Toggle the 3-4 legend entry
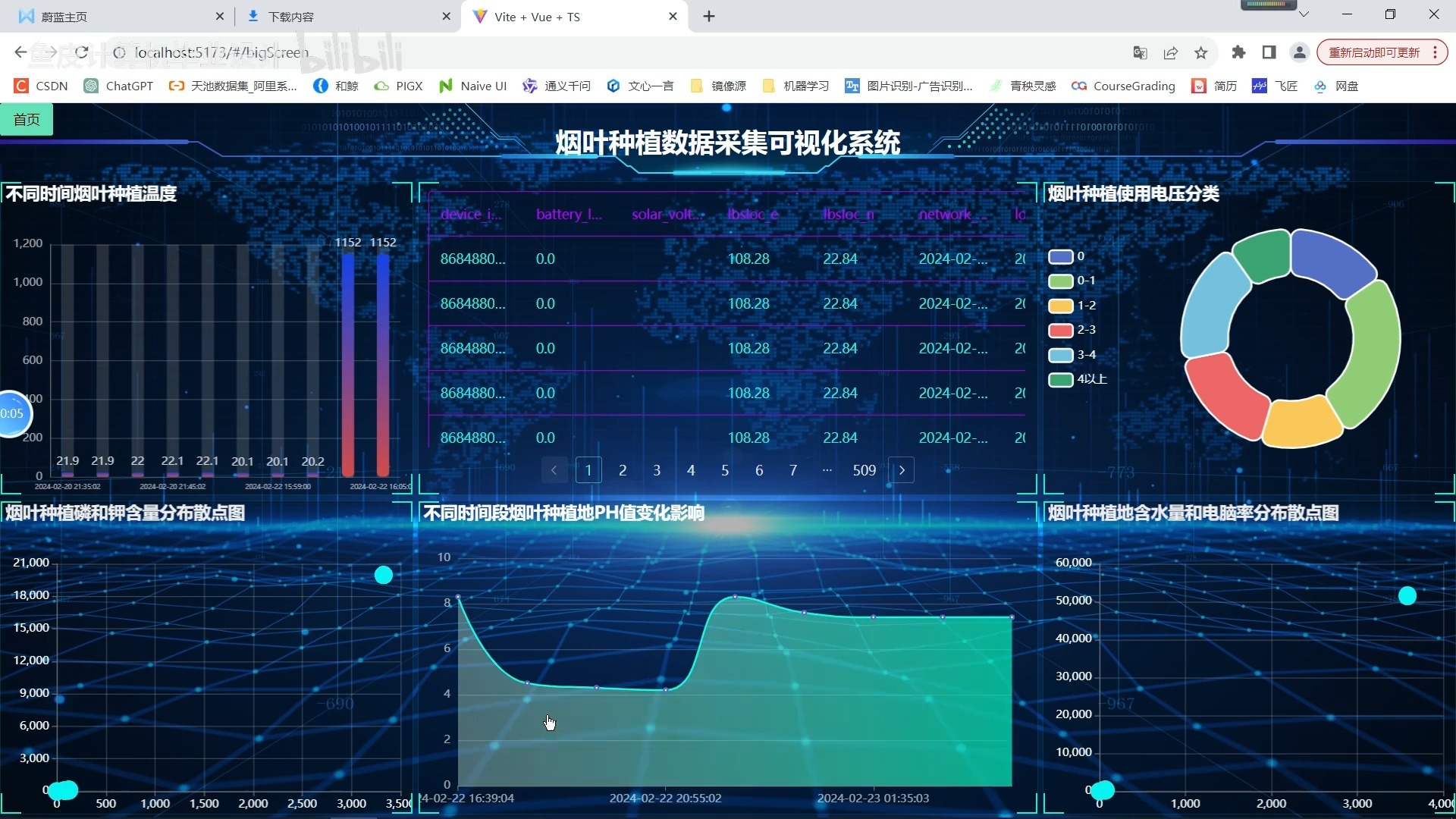1456x819 pixels. 1072,355
